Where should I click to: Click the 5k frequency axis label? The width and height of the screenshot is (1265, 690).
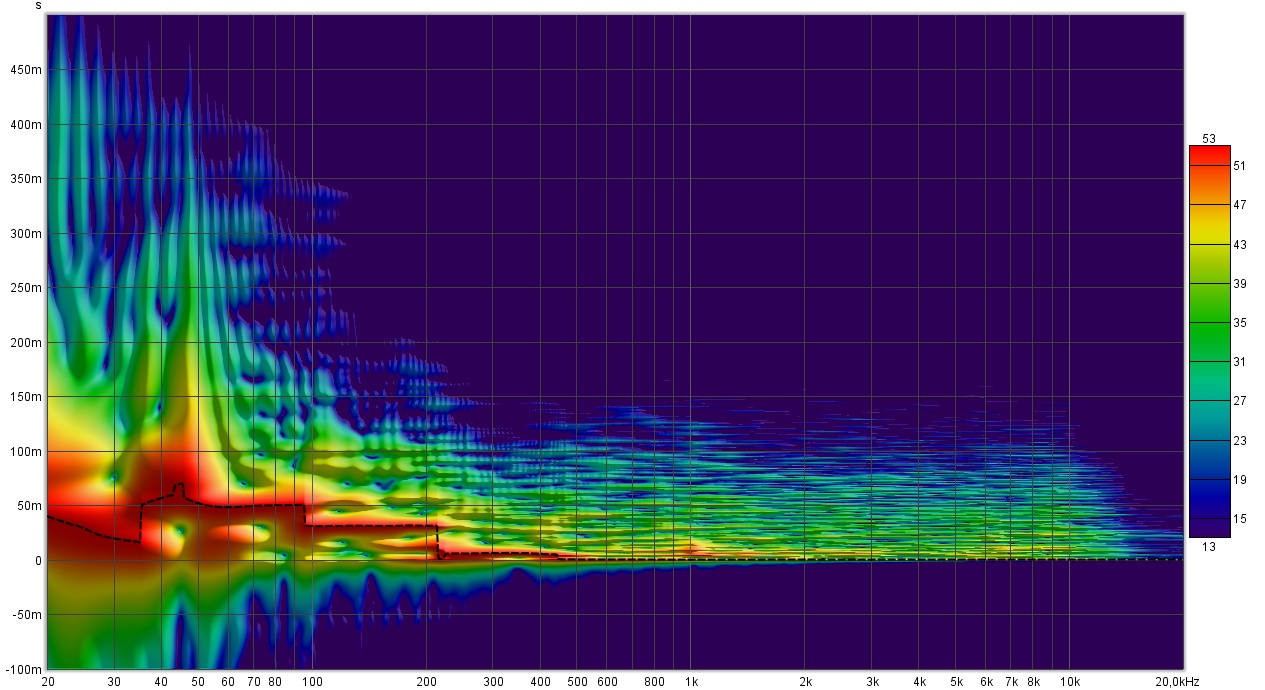point(956,682)
